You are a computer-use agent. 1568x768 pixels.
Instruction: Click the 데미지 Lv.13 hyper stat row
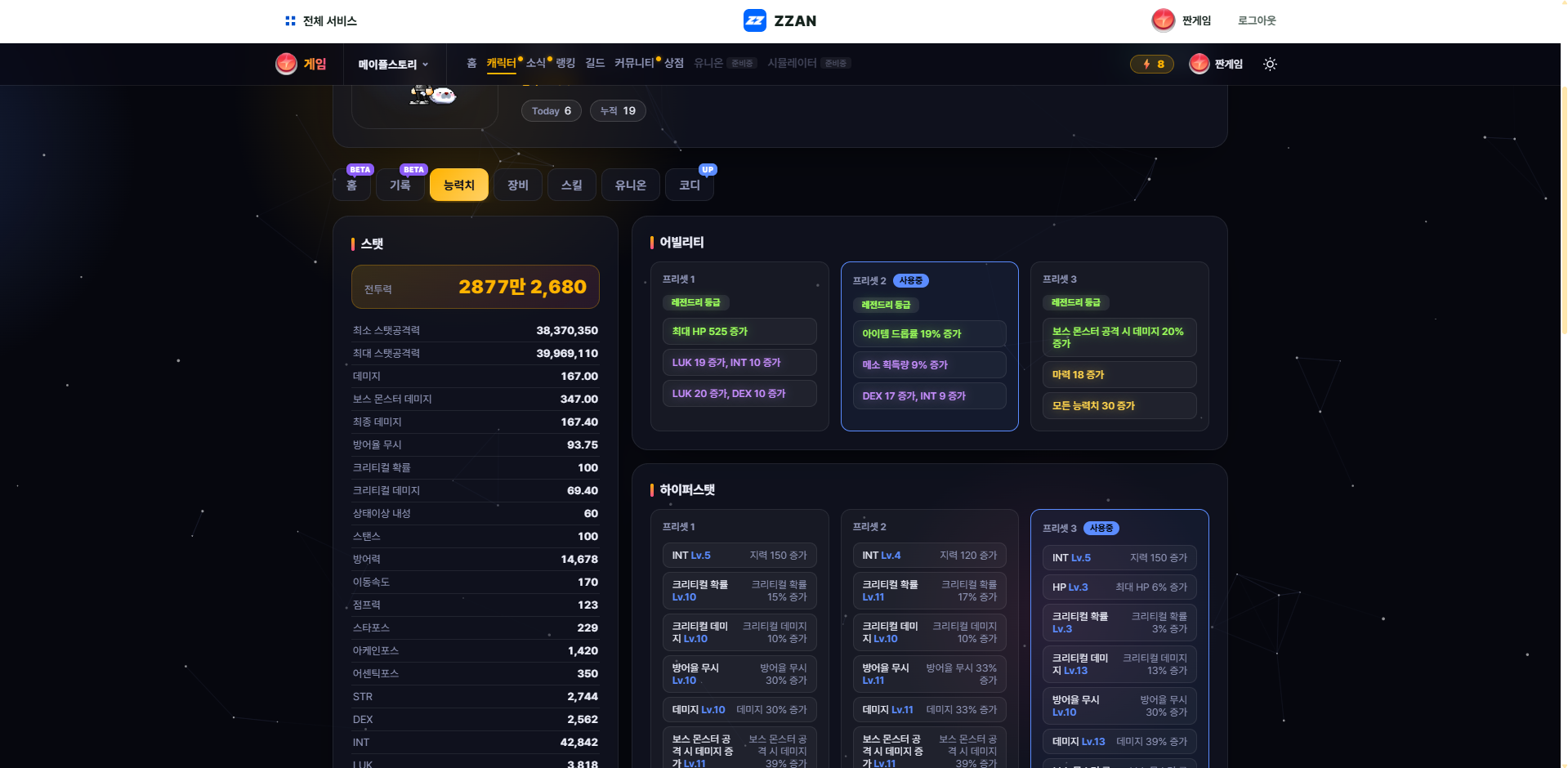[x=1119, y=742]
